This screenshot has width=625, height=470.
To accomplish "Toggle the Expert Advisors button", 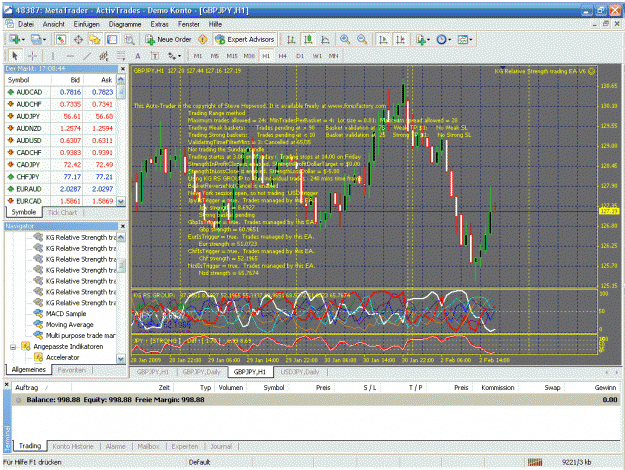I will tap(245, 39).
